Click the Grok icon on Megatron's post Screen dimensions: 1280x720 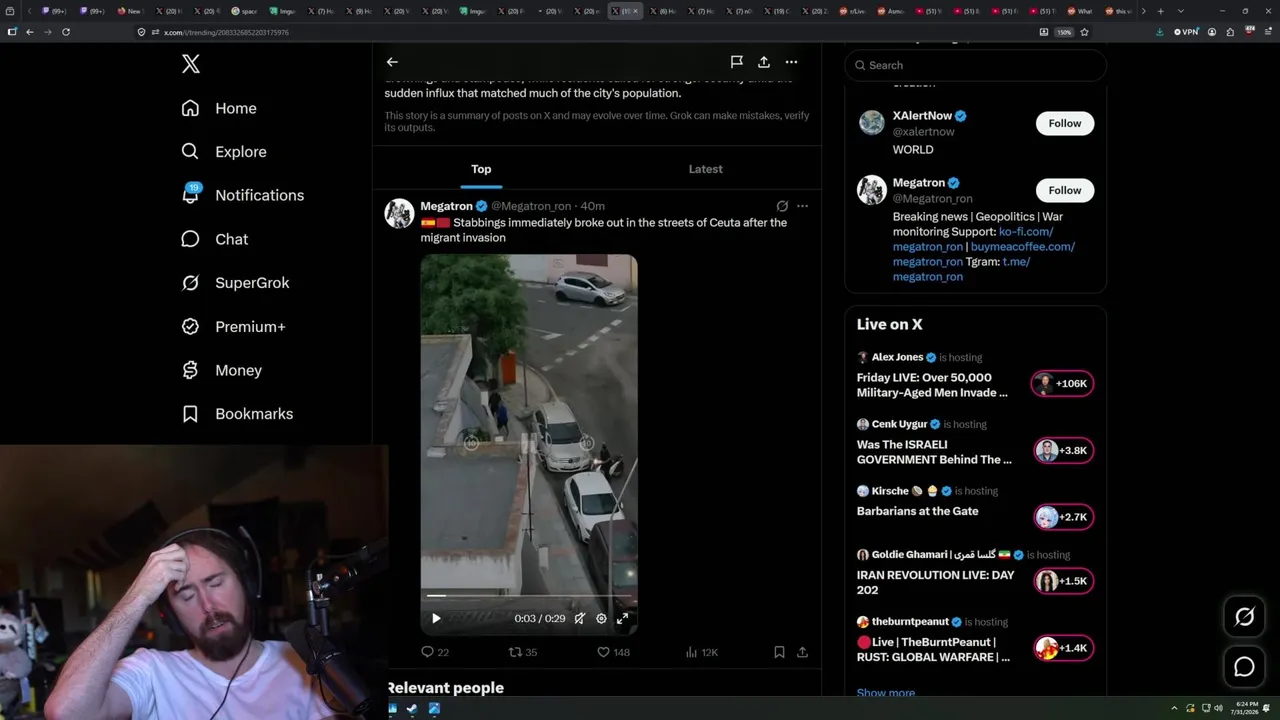click(x=782, y=206)
